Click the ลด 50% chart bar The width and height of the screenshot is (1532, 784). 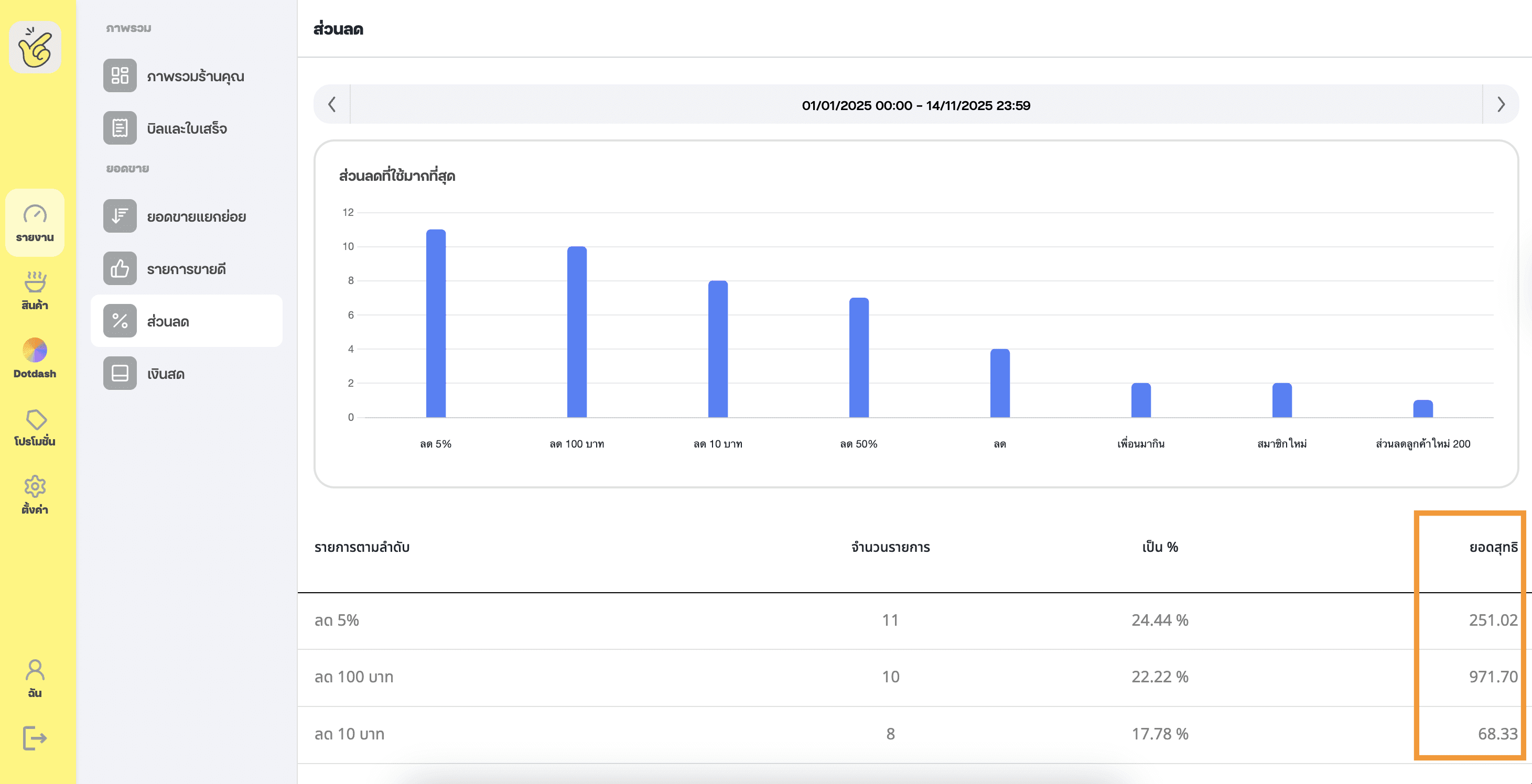859,357
